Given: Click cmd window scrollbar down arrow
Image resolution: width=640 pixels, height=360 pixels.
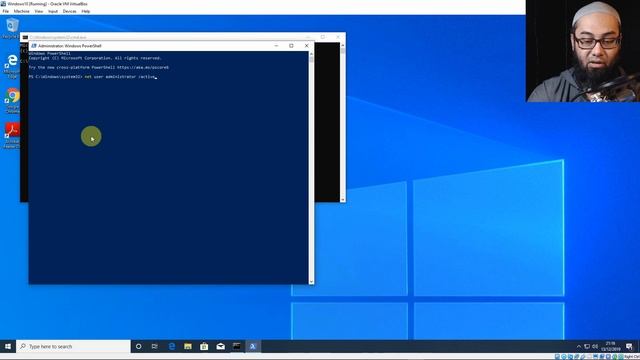Looking at the screenshot, I should pyautogui.click(x=343, y=200).
